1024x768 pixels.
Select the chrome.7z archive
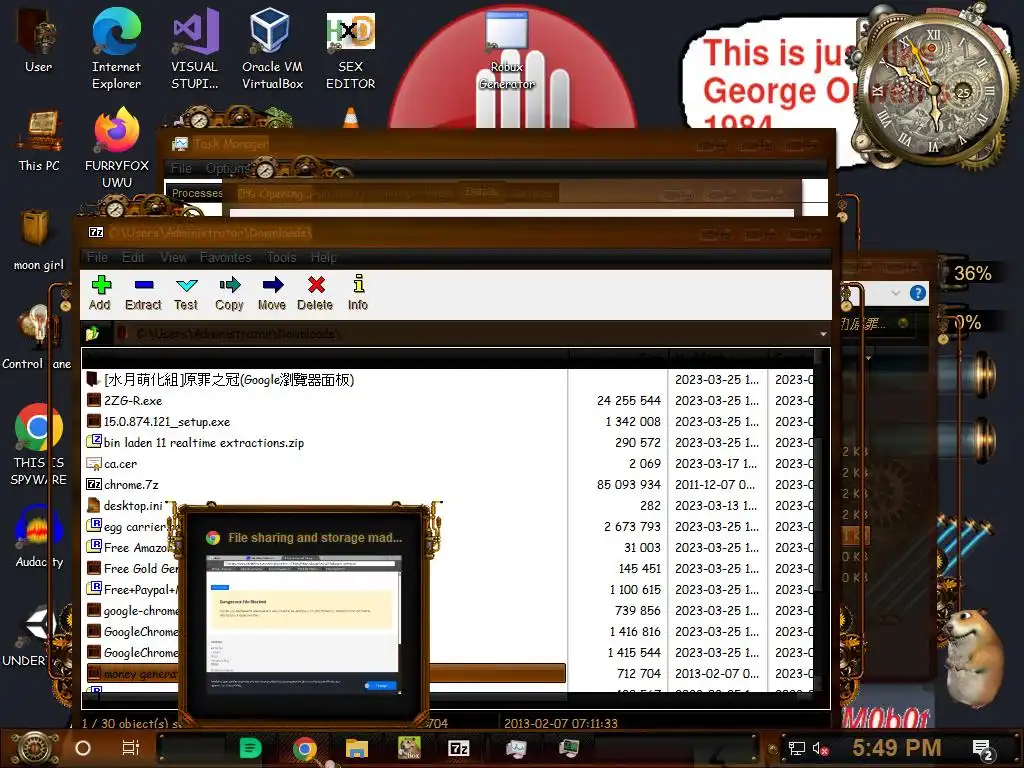[x=327, y=484]
